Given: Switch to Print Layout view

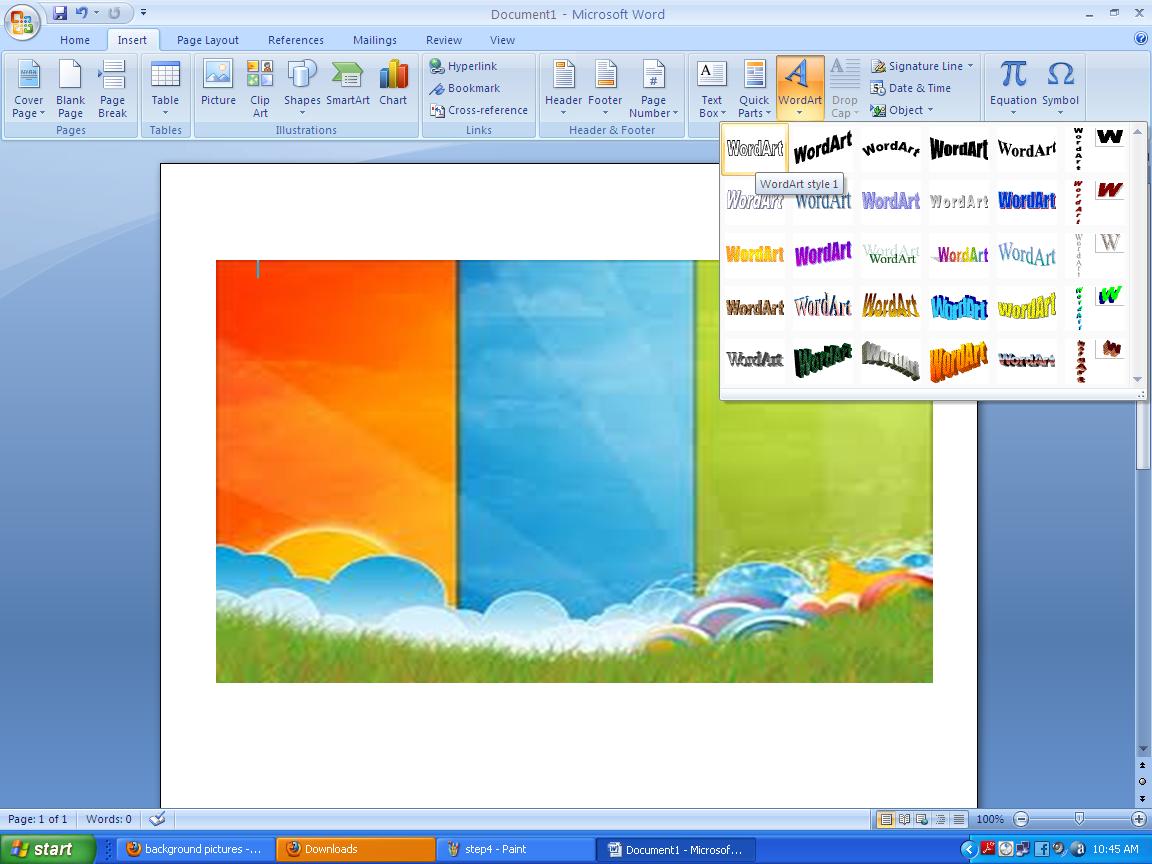Looking at the screenshot, I should click(886, 818).
